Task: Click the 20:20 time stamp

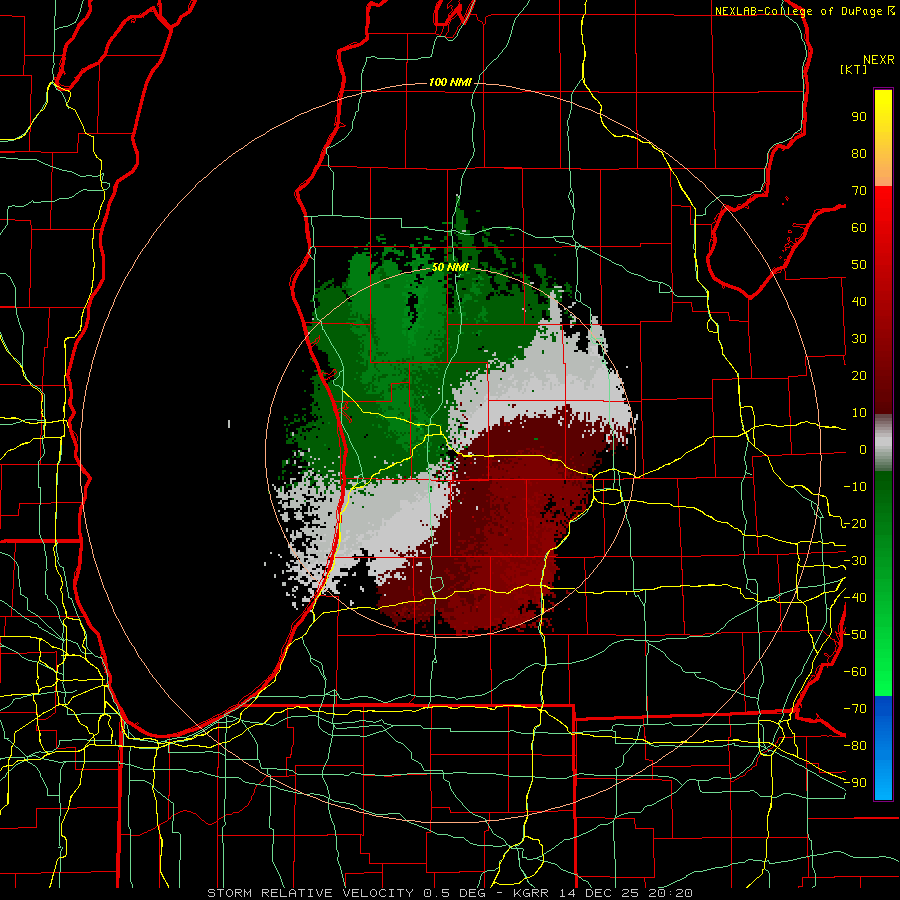Action: [669, 893]
